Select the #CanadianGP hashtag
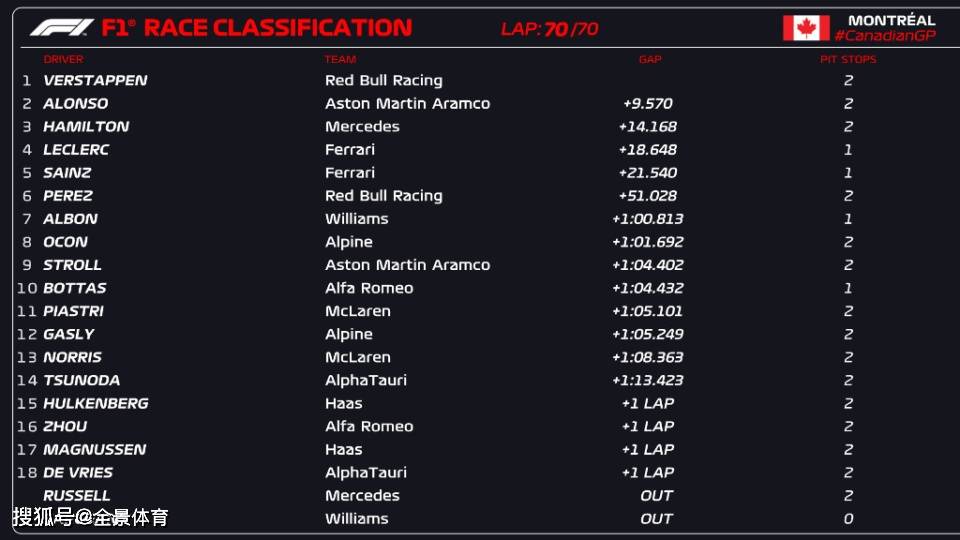960x540 pixels. [885, 36]
